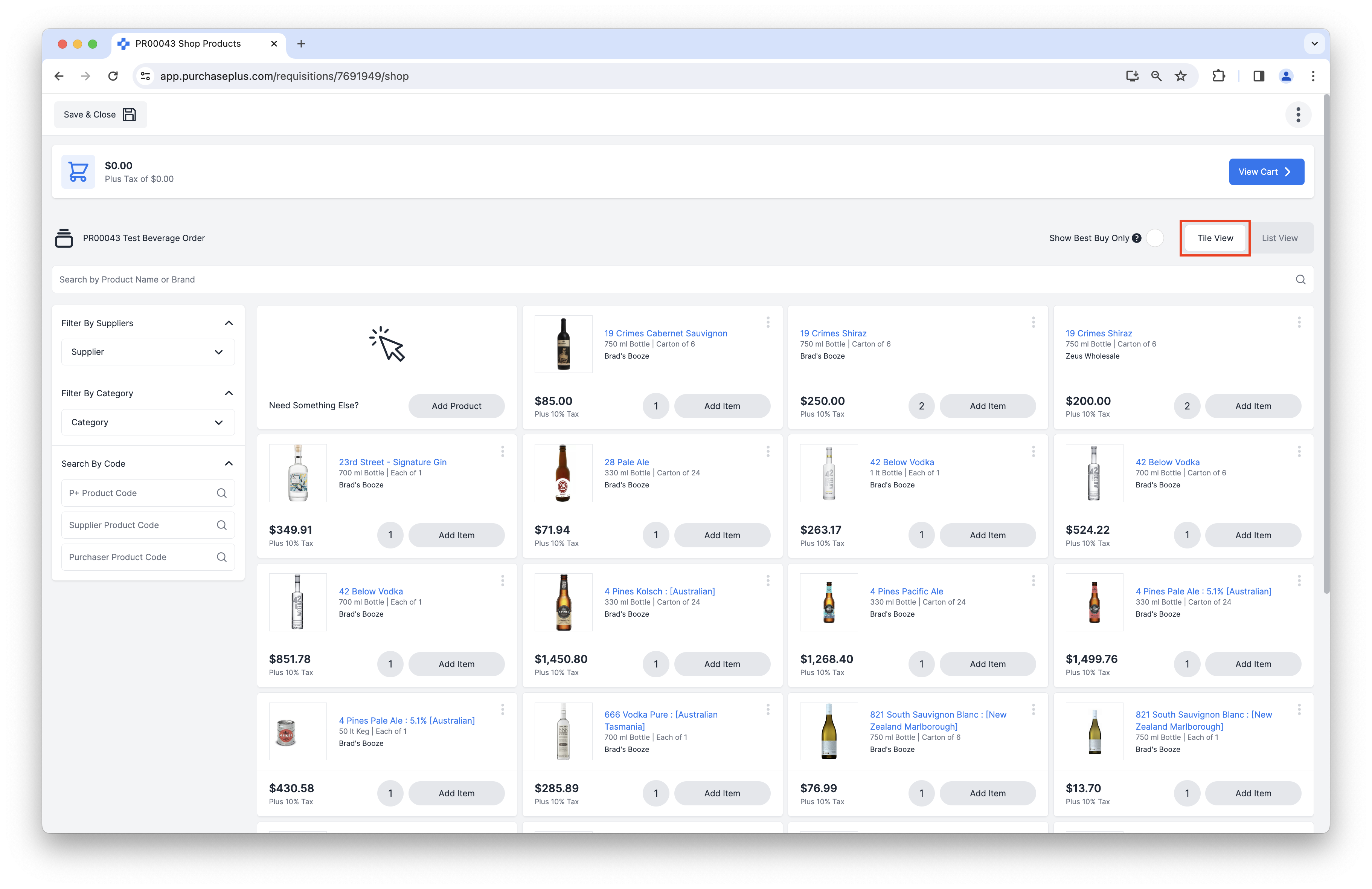This screenshot has width=1372, height=889.
Task: Click the 42 Below Vodka 1 lt bottle thumbnail
Action: (828, 473)
